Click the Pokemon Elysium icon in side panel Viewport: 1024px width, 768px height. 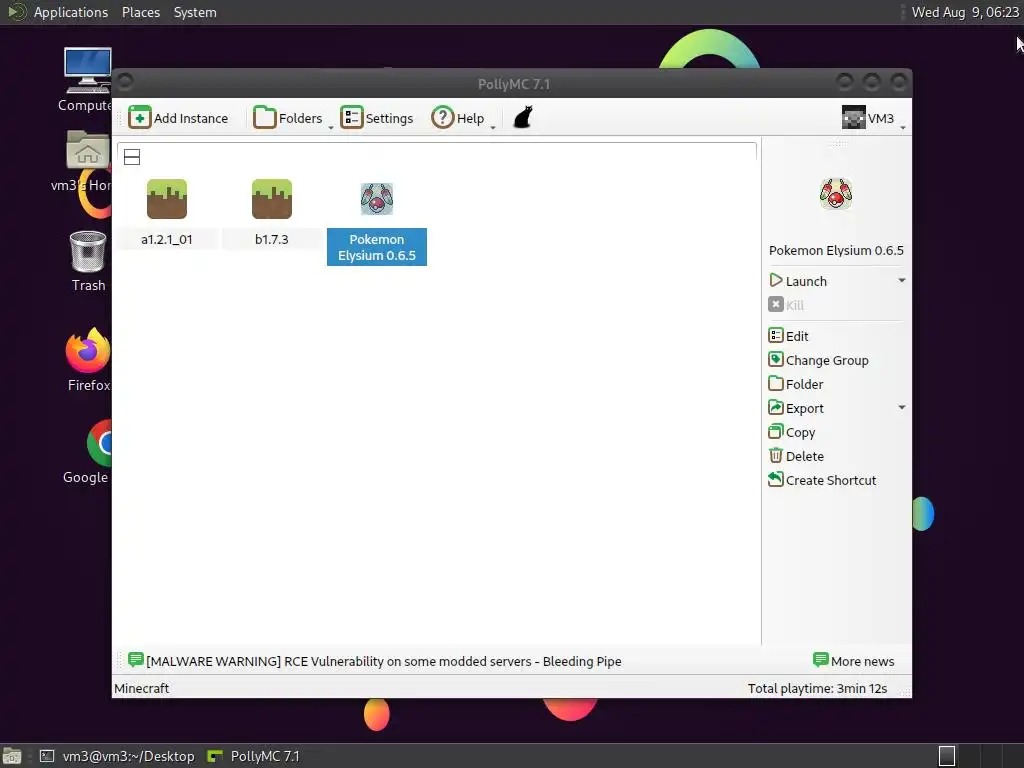click(x=836, y=194)
